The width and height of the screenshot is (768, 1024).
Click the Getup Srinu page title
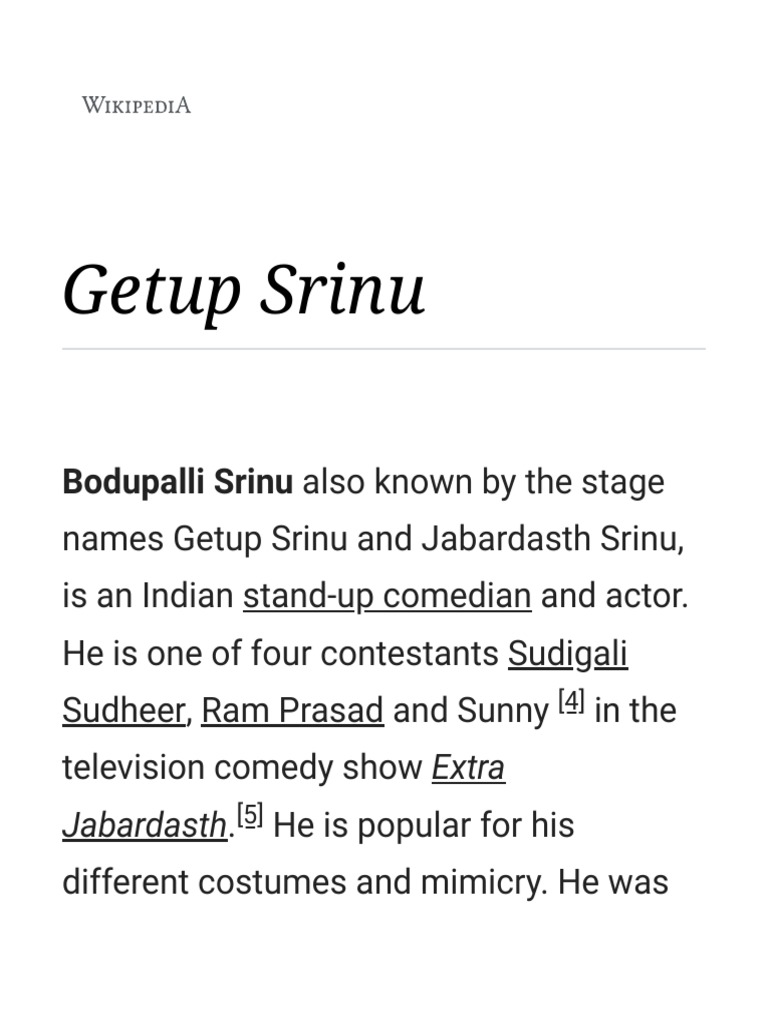(244, 291)
